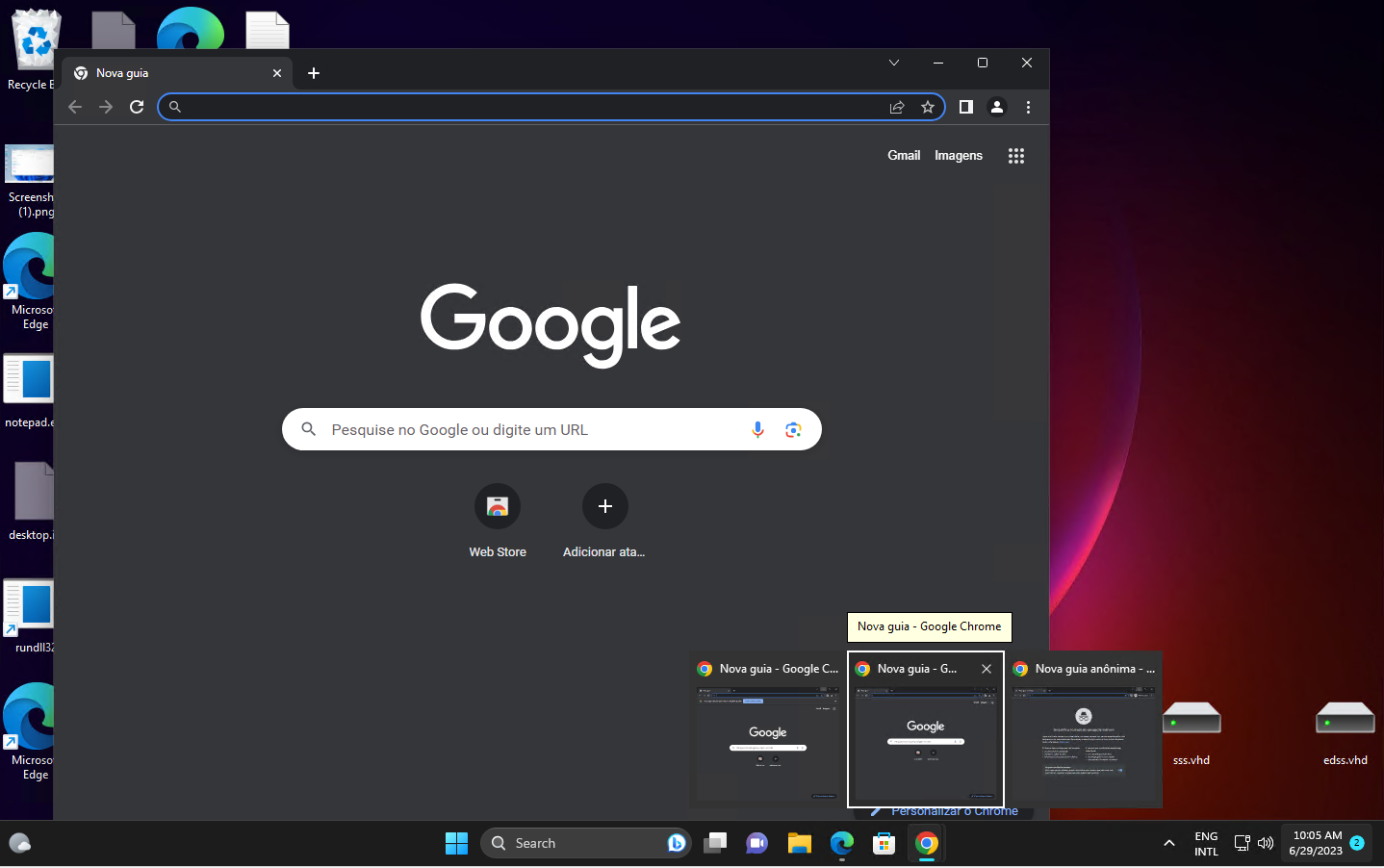This screenshot has height=868, width=1384.
Task: Open the Imagens link
Action: (959, 155)
